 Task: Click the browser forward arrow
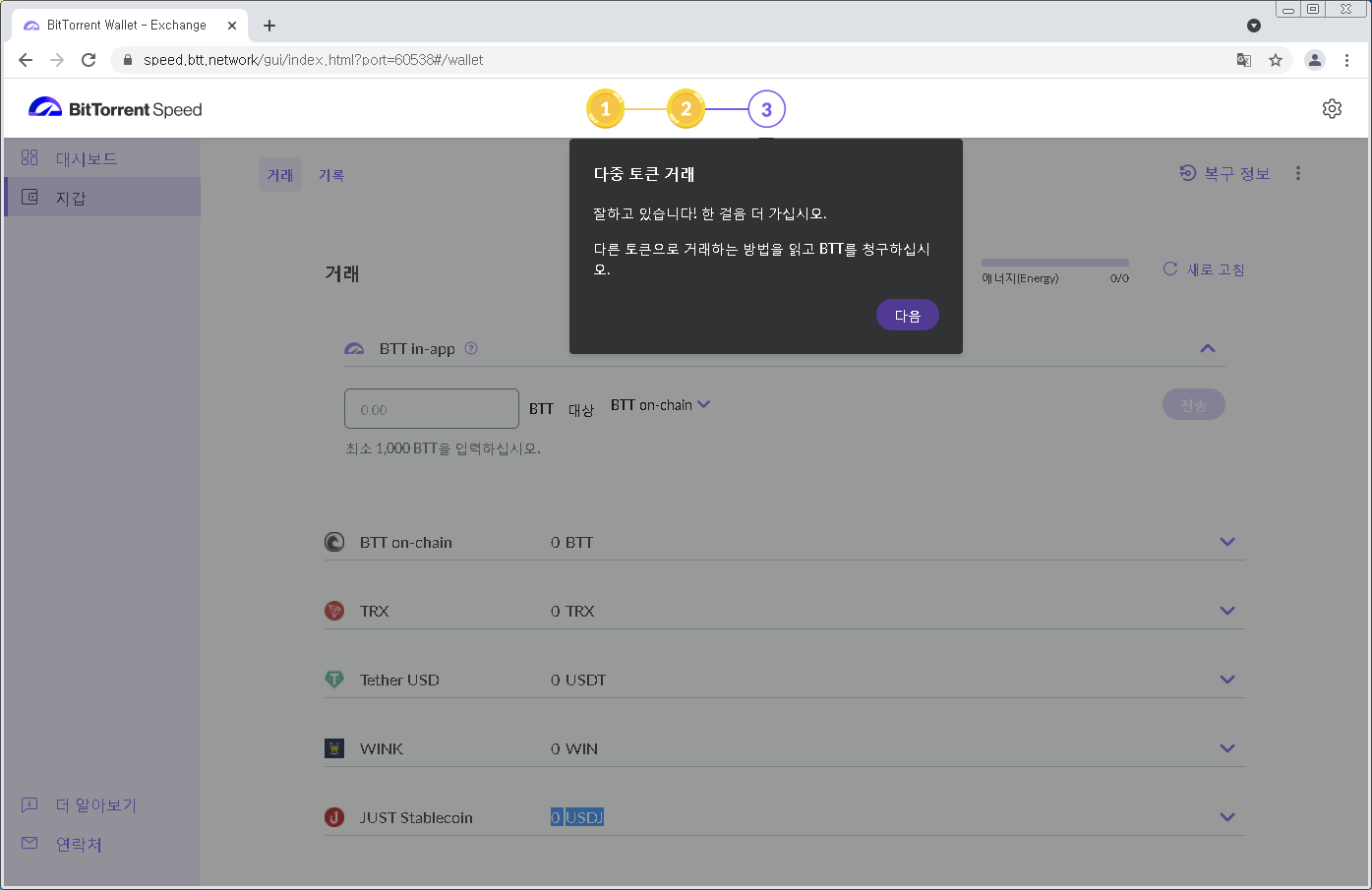[x=57, y=60]
